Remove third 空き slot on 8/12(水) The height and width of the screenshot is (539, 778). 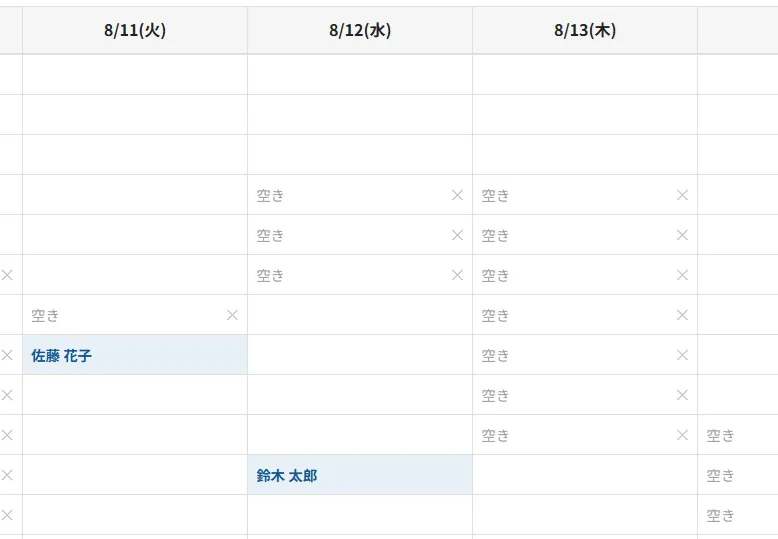457,275
